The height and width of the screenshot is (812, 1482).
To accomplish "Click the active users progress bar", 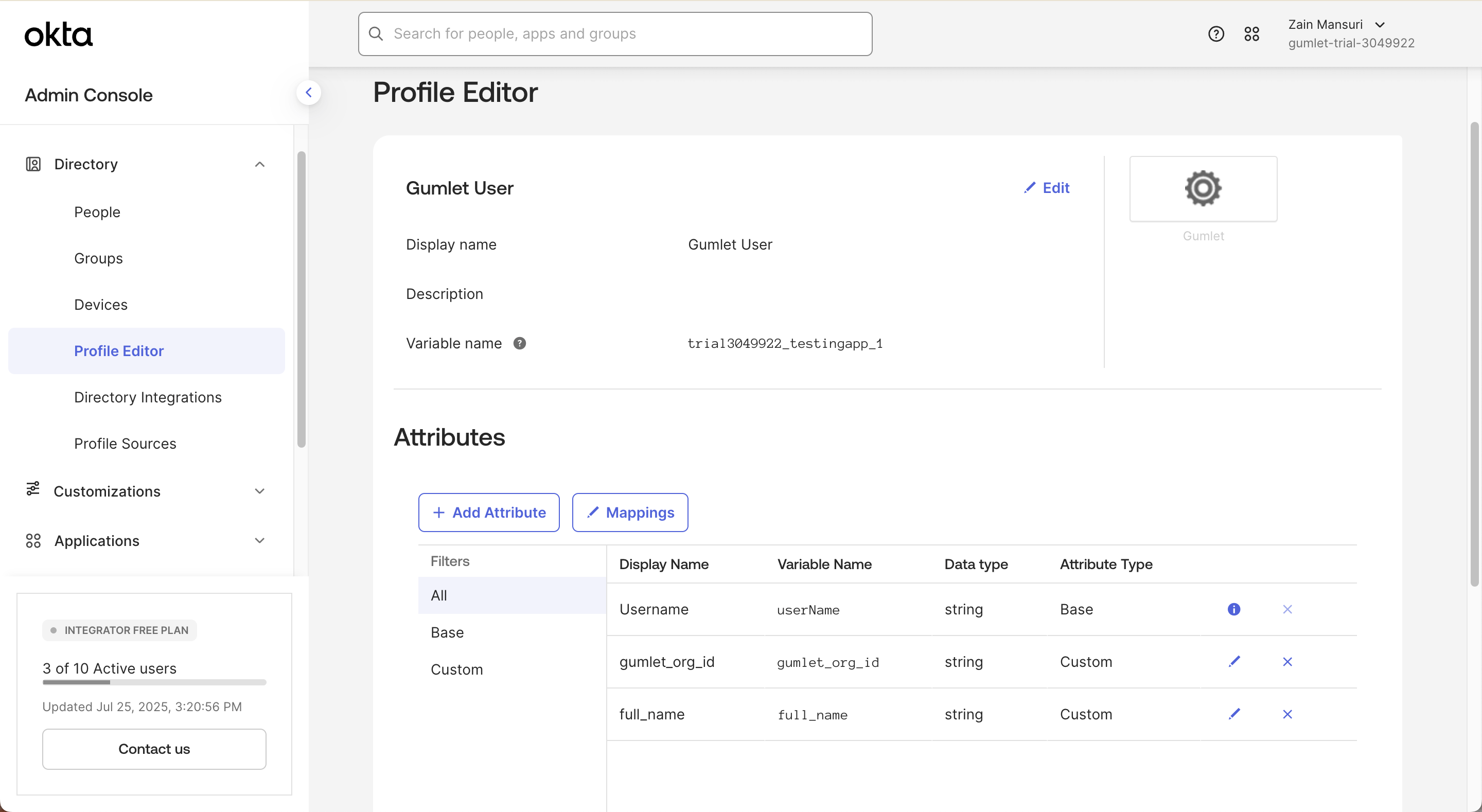I will coord(154,682).
